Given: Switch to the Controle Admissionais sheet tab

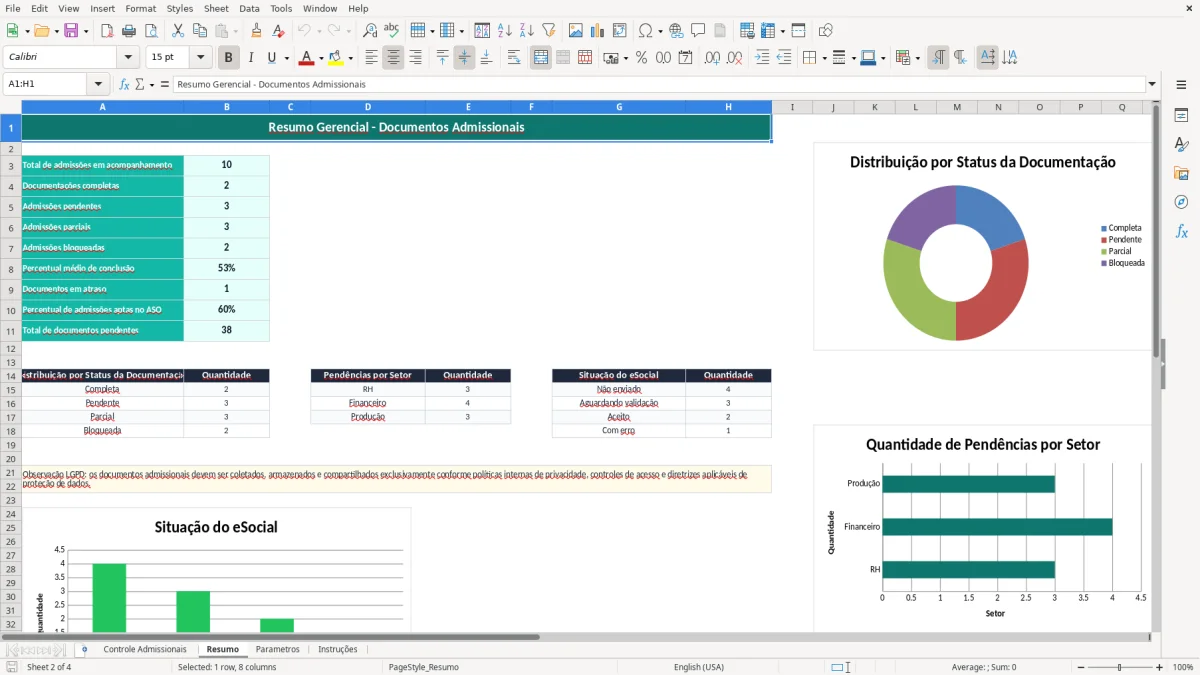Looking at the screenshot, I should pyautogui.click(x=145, y=649).
